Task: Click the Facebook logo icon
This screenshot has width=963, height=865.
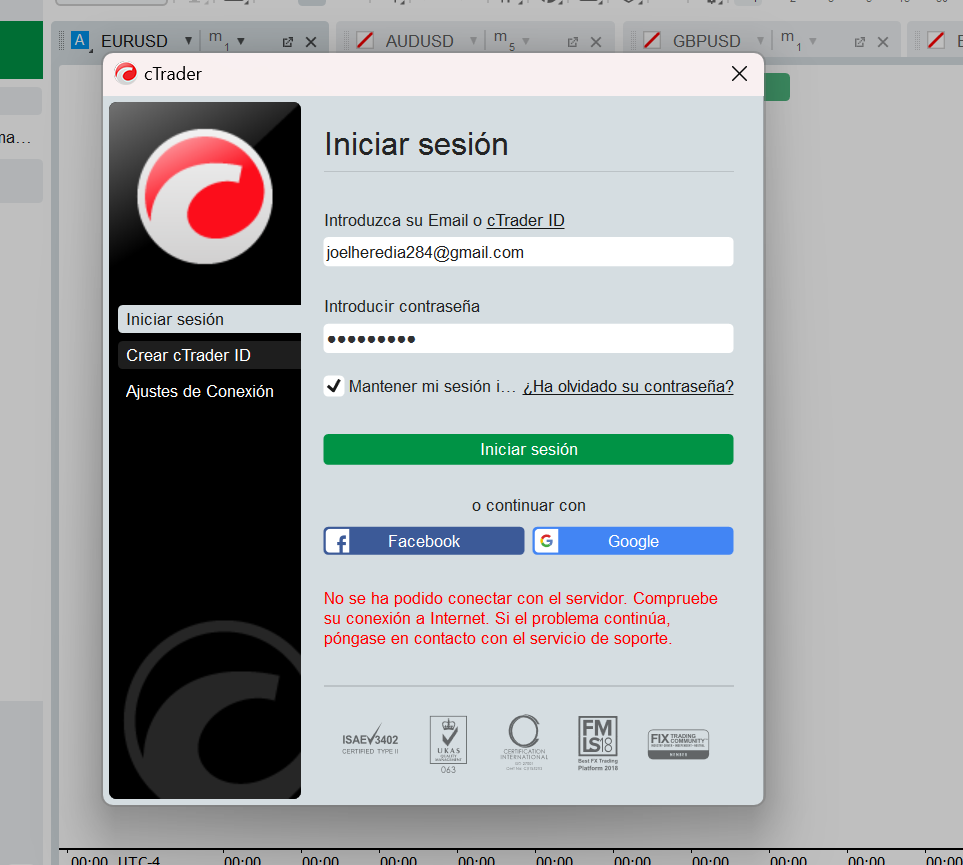Action: [337, 541]
